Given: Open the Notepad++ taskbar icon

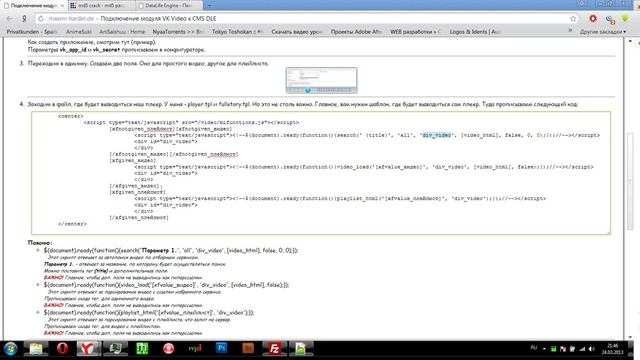Looking at the screenshot, I should point(301,349).
